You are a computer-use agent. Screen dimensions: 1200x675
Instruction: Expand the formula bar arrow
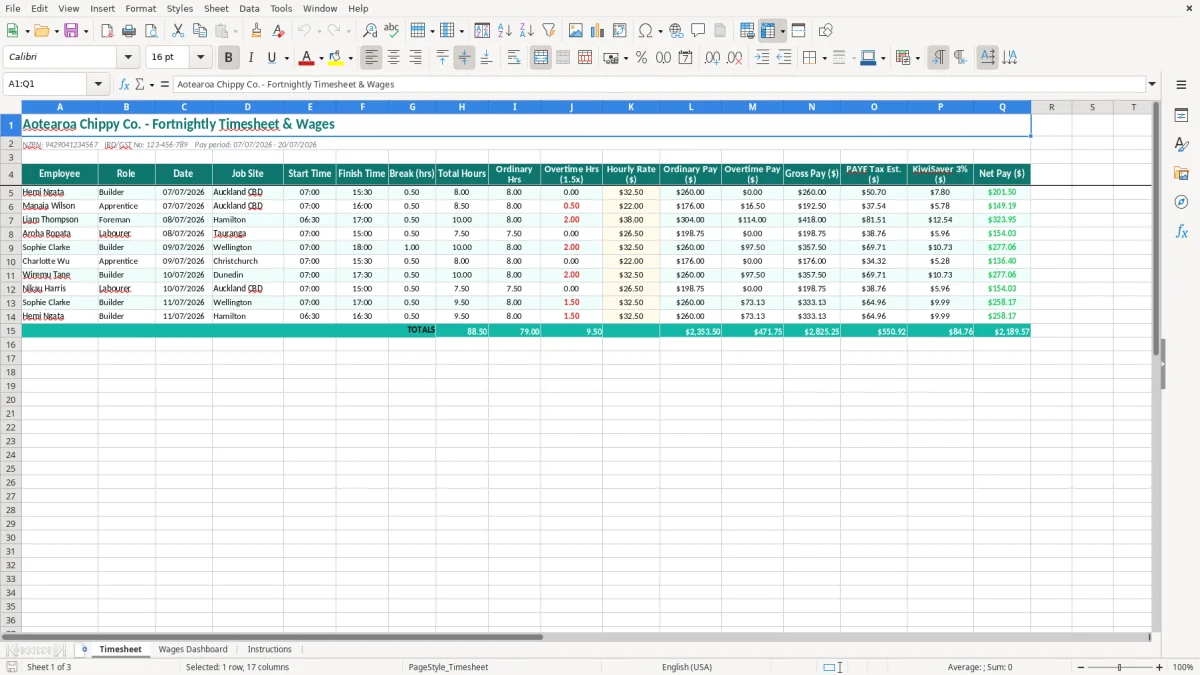click(x=1152, y=85)
